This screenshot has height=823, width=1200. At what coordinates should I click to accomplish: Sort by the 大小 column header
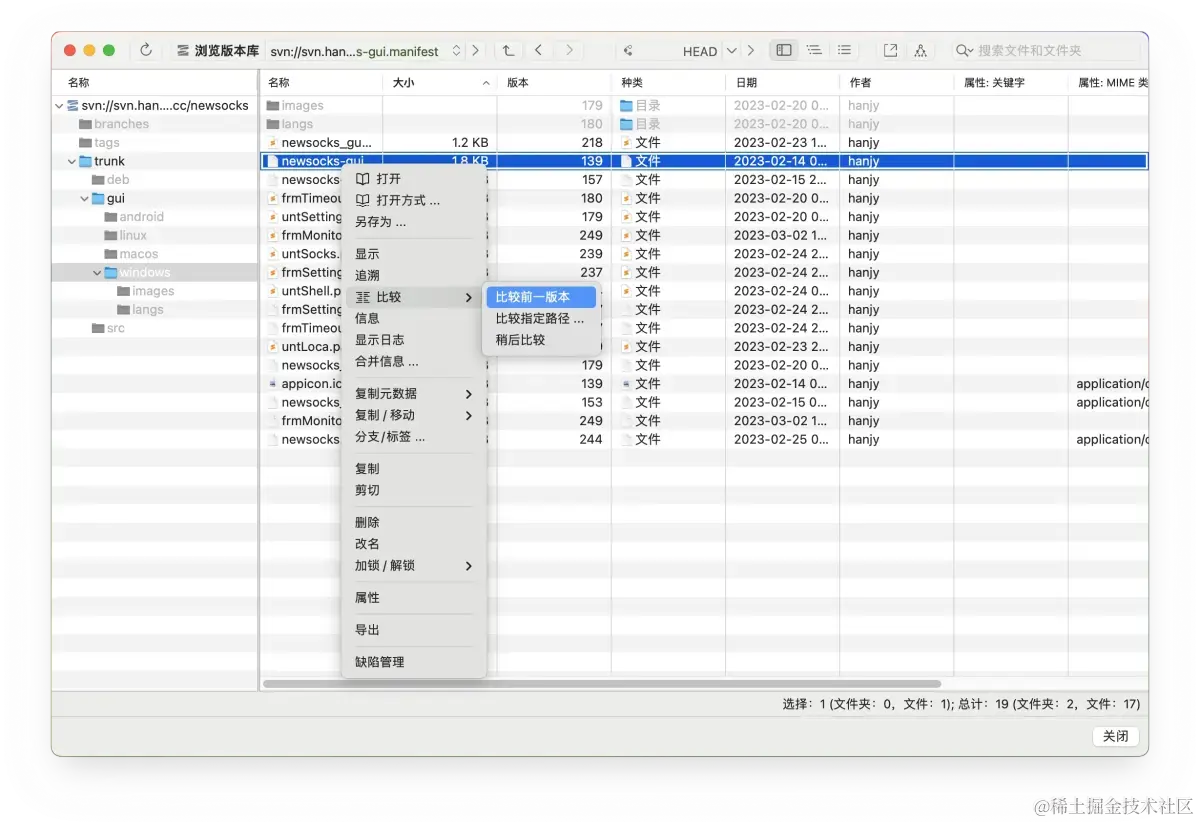[x=440, y=83]
